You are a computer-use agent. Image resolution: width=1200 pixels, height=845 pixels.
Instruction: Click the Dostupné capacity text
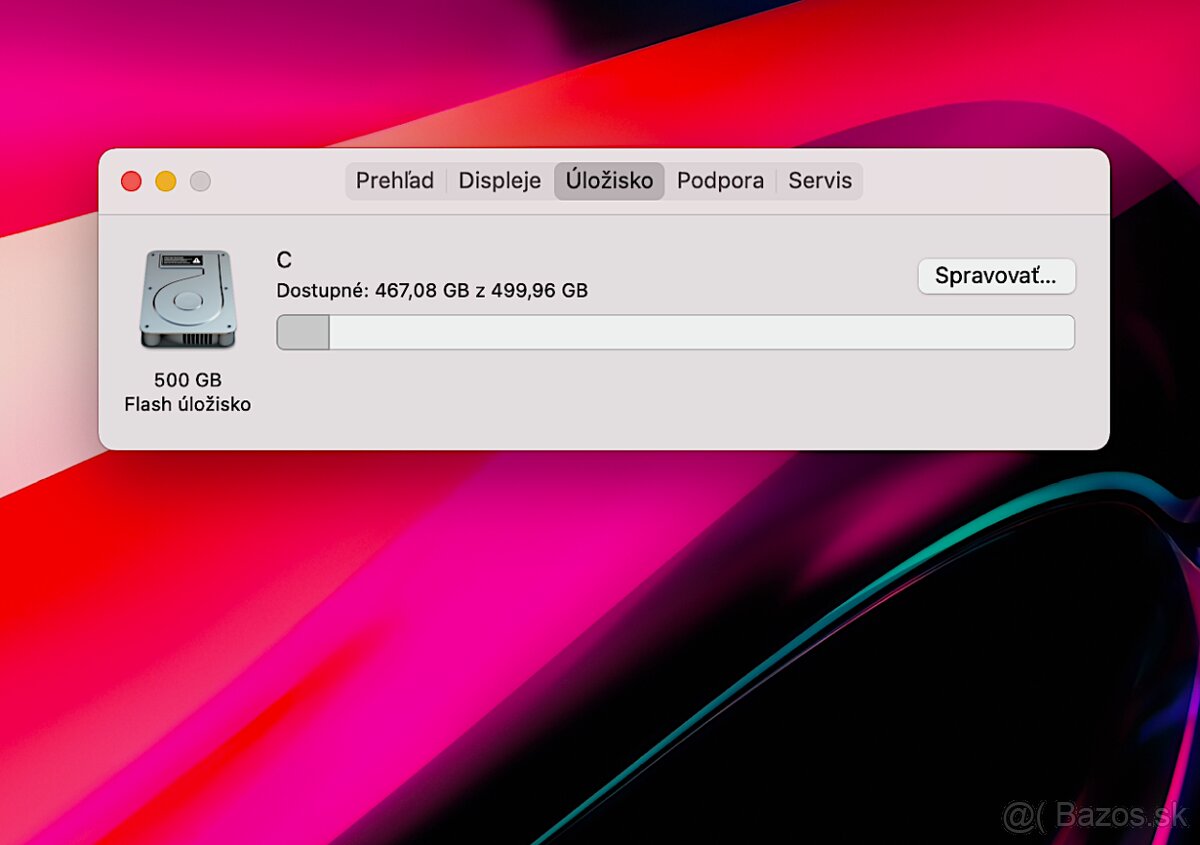[432, 290]
